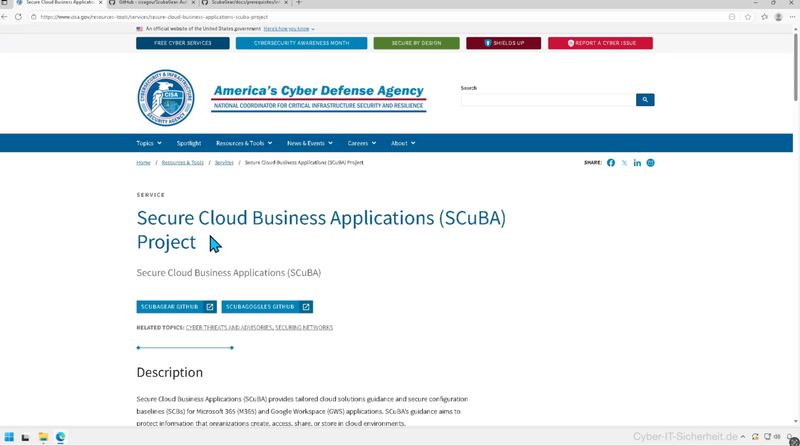Reload the page with the refresh icon
Viewport: 800px width, 446px height.
[18, 17]
